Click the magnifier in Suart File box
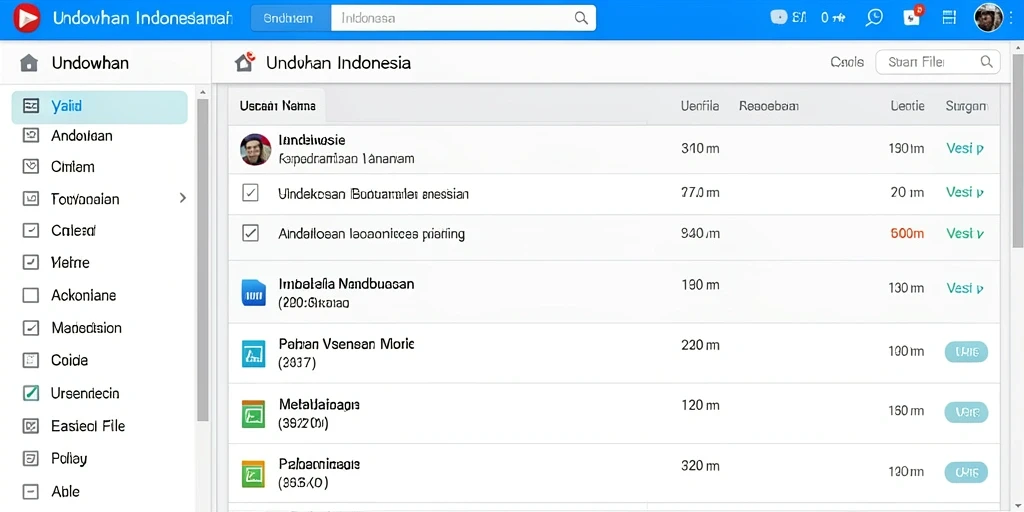This screenshot has height=512, width=1024. [987, 62]
